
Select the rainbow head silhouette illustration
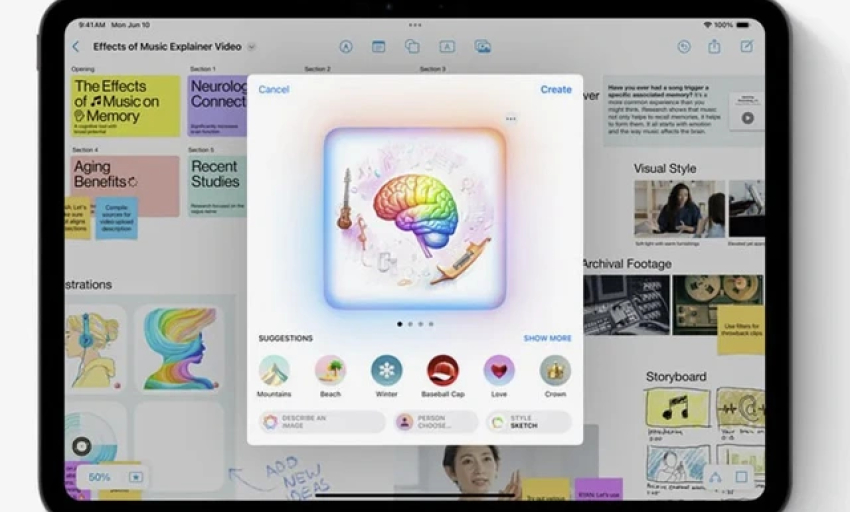179,348
